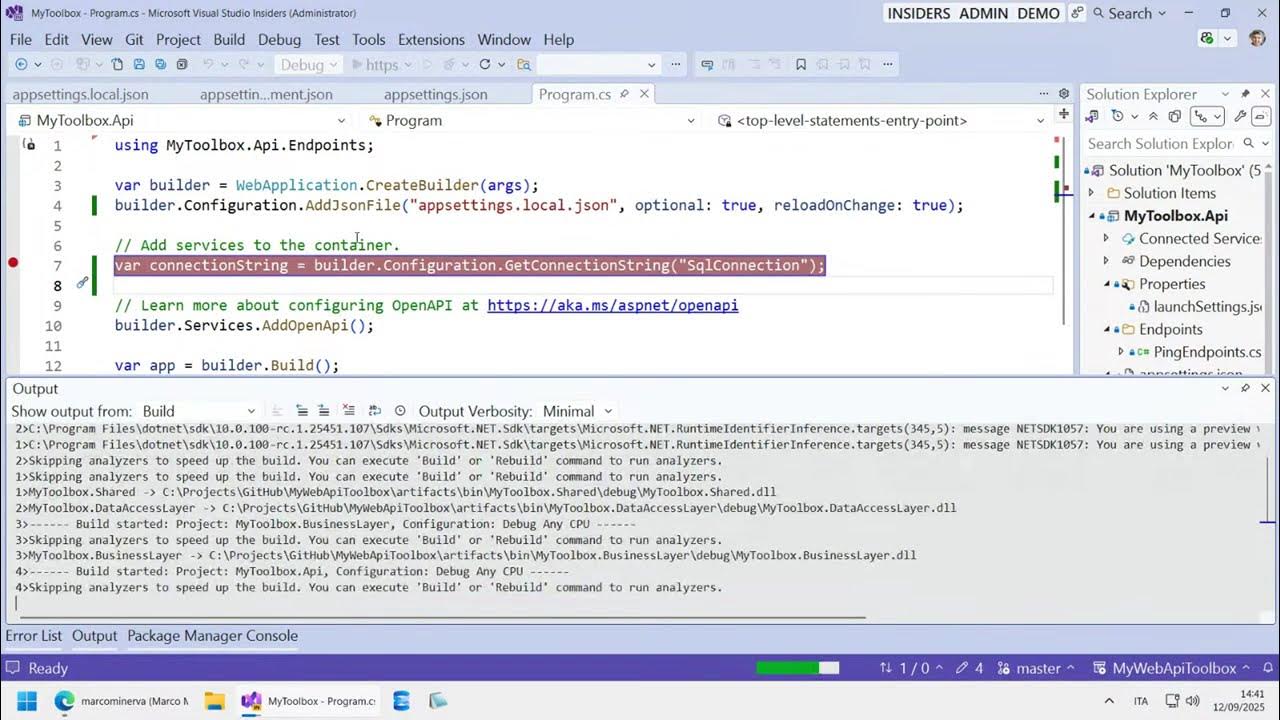Screen dimensions: 1280x720
Task: Click the wrench settings icon in Solution Explorer
Action: 1240,117
